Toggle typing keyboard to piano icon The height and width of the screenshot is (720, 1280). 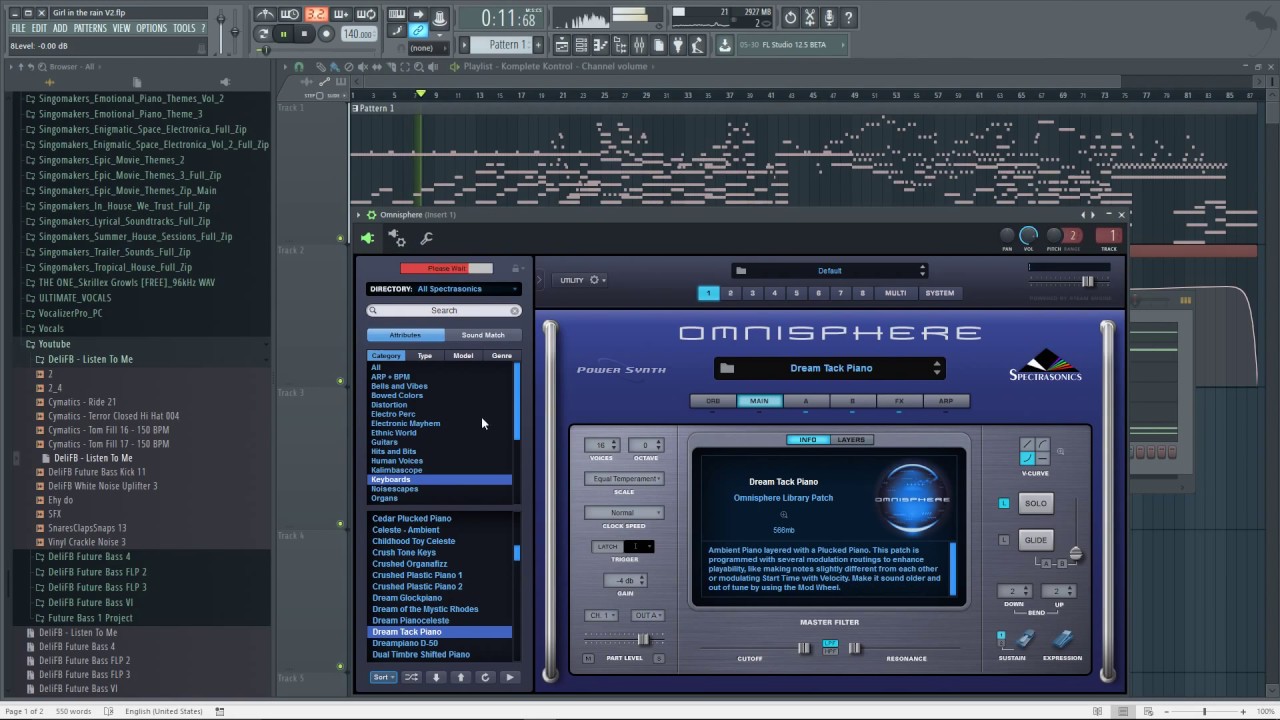pyautogui.click(x=397, y=14)
